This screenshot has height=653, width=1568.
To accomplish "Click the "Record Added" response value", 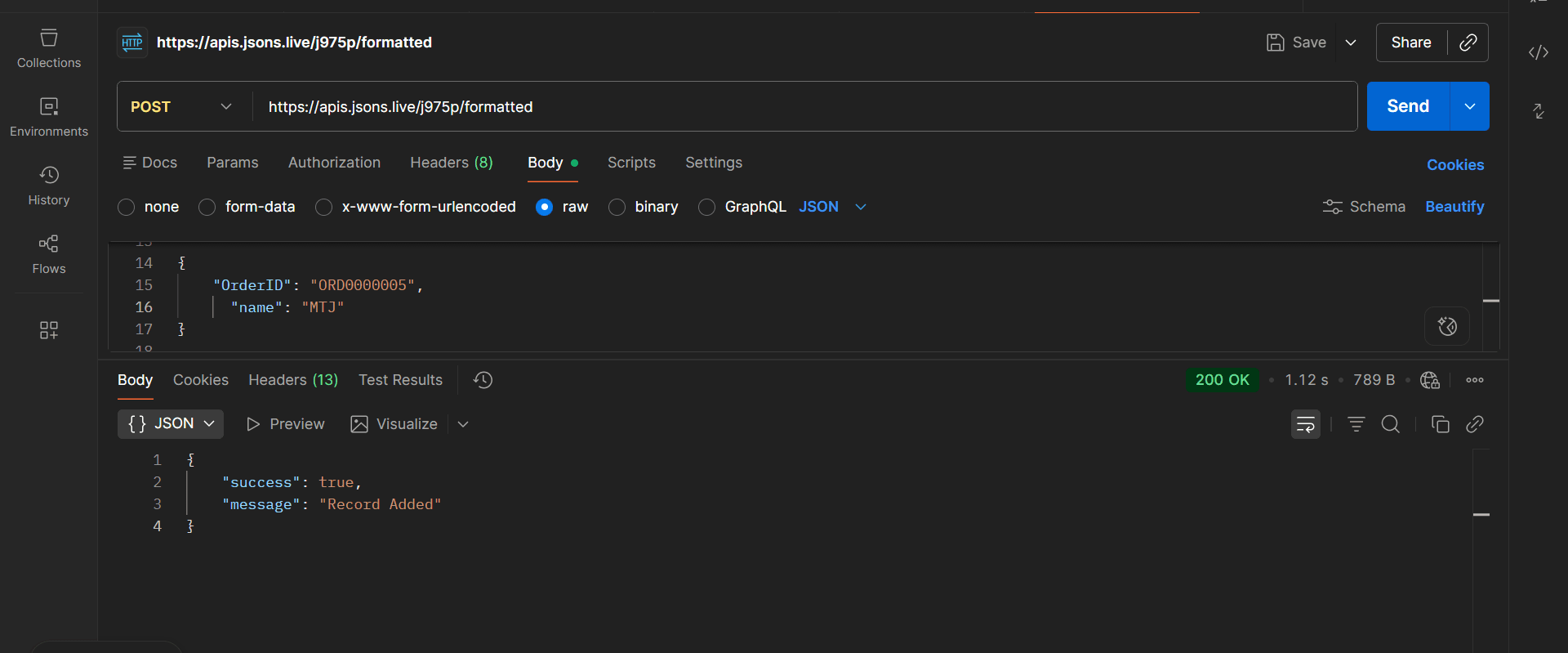I will tap(380, 504).
